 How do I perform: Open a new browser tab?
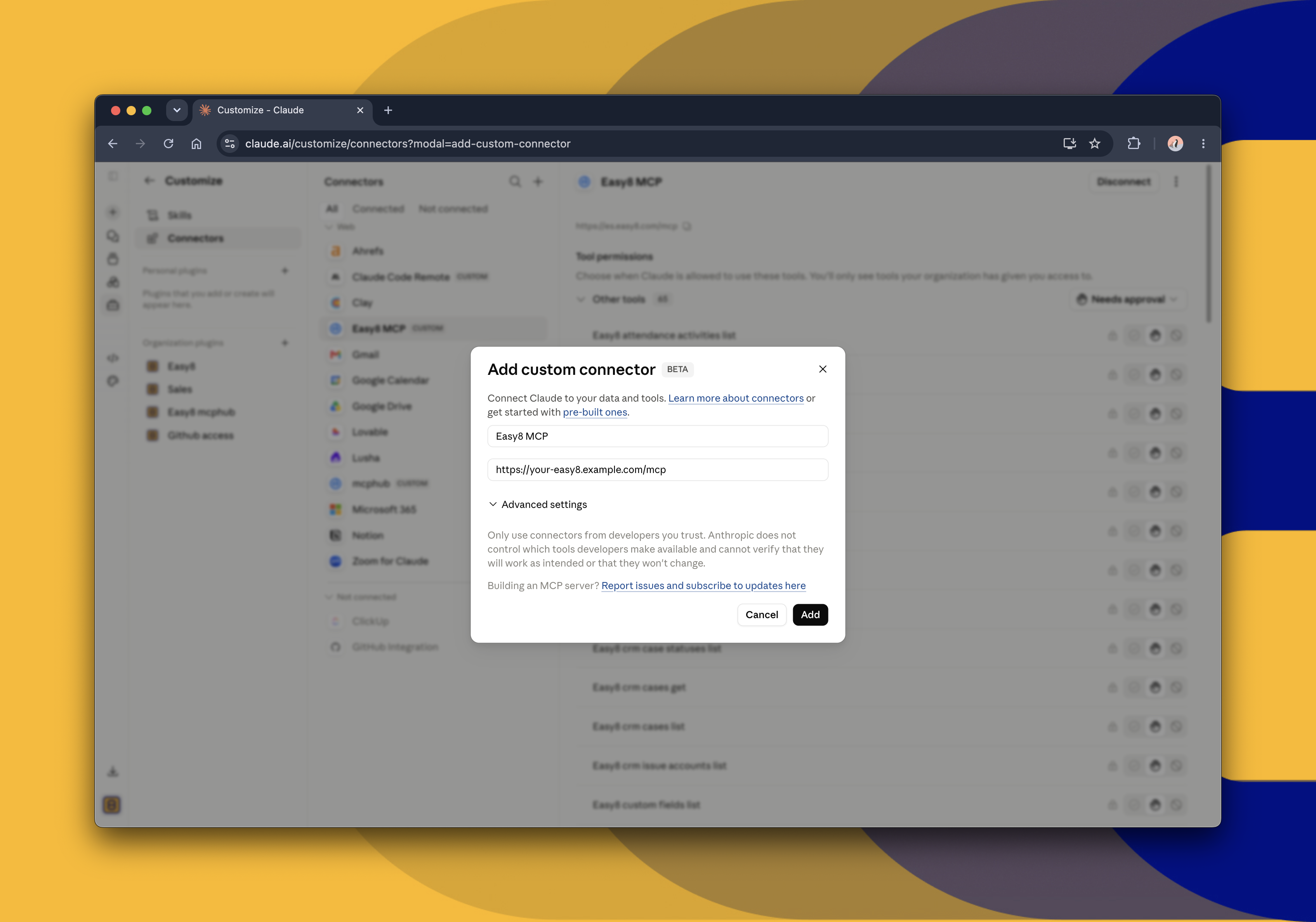(x=388, y=110)
